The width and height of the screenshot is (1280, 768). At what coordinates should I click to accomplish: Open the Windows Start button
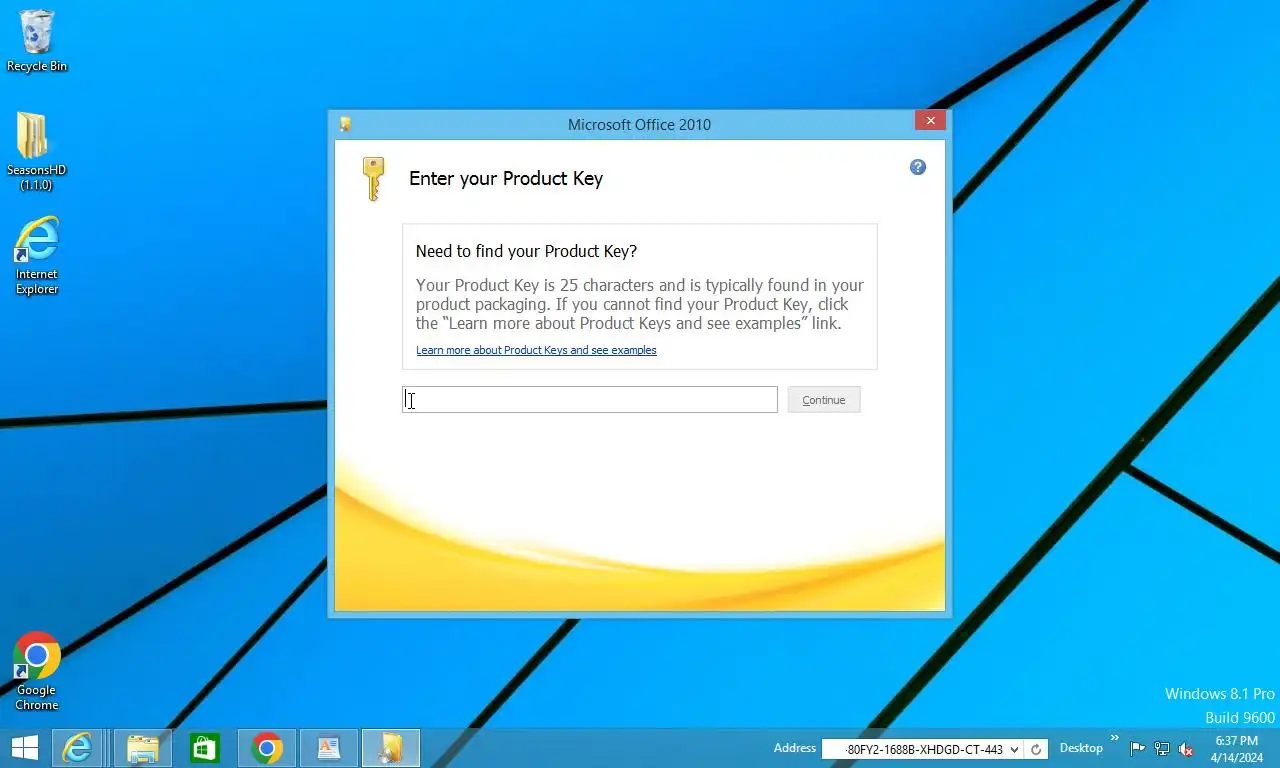pyautogui.click(x=25, y=748)
